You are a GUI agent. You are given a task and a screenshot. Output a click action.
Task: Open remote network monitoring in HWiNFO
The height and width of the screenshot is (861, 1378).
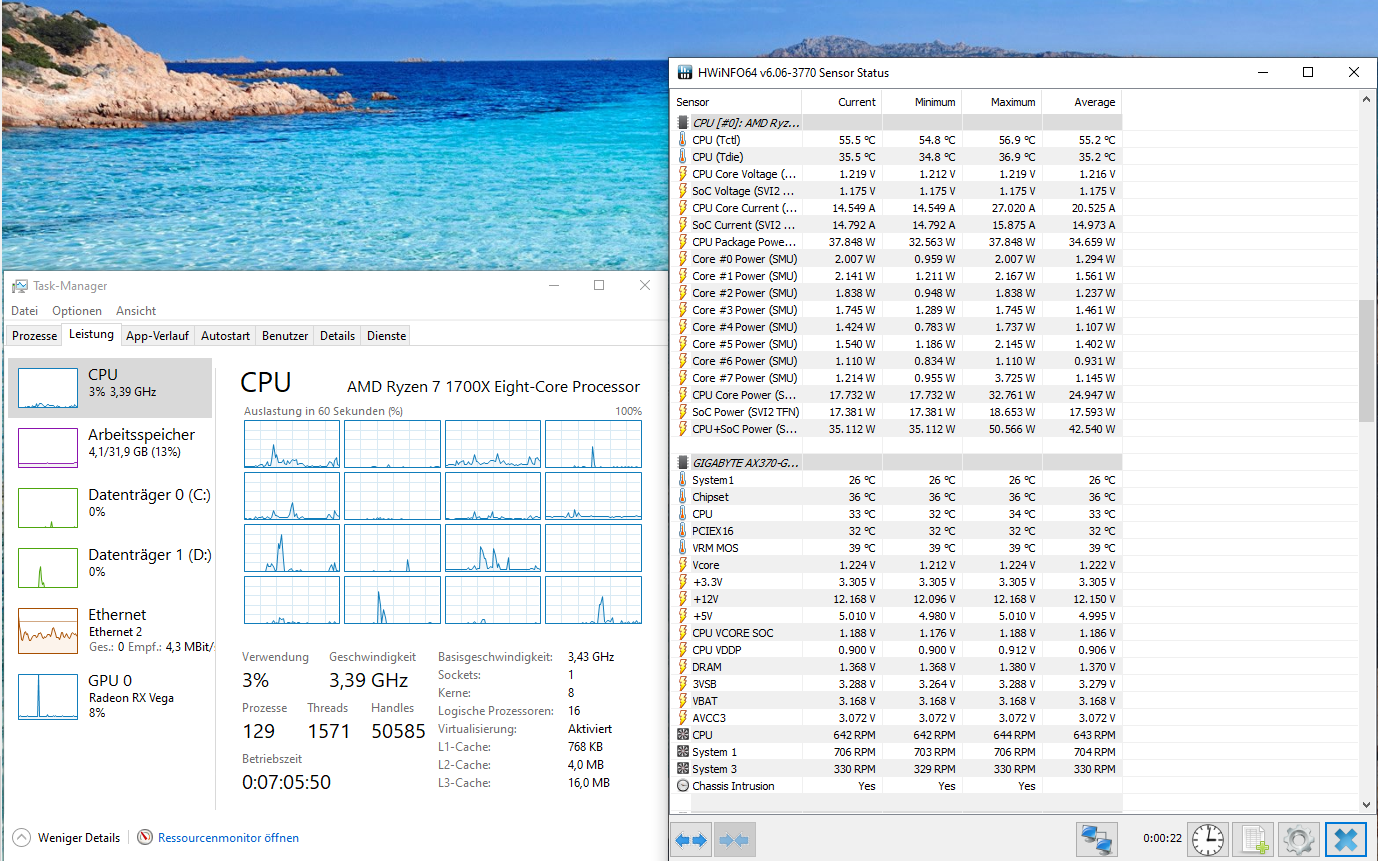1097,839
